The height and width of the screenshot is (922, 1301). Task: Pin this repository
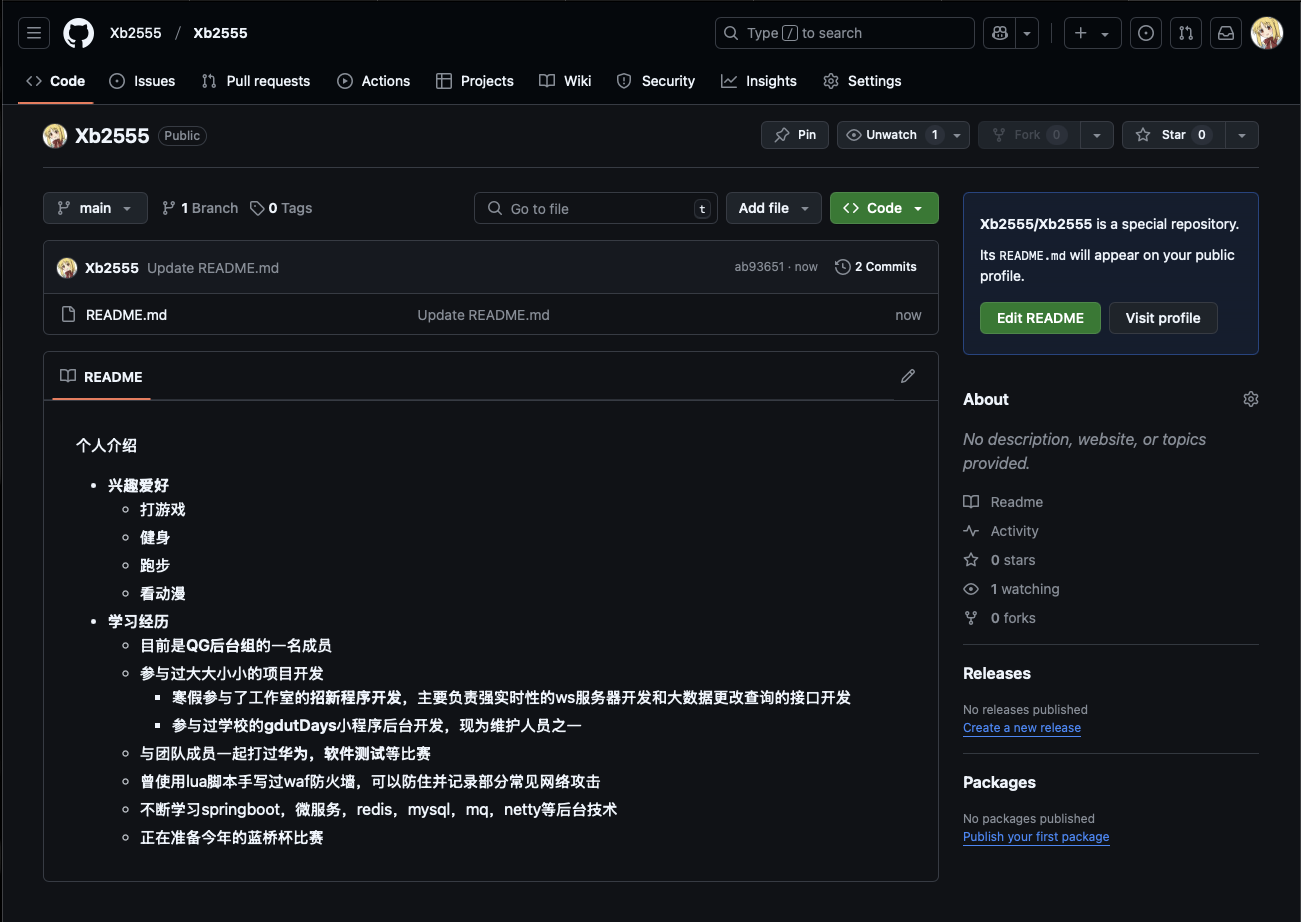795,135
